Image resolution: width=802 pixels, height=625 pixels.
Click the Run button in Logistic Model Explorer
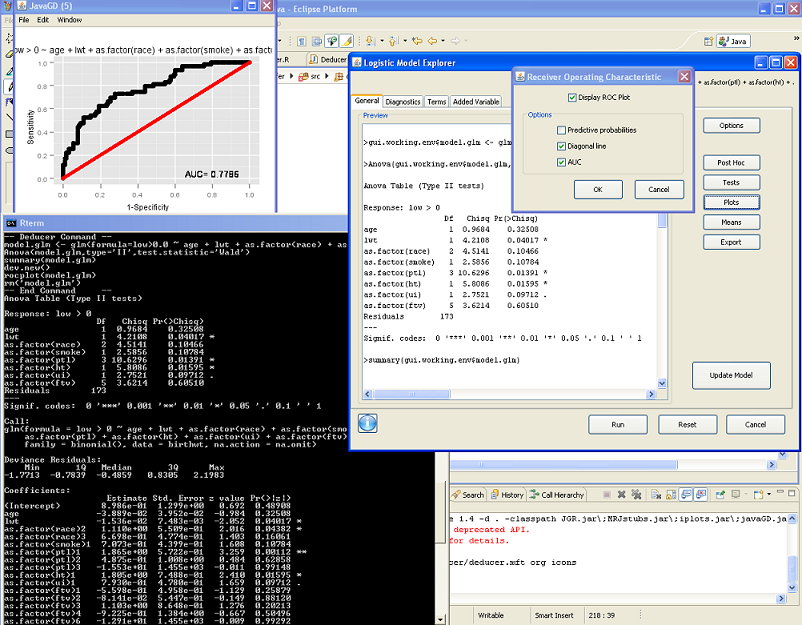[618, 425]
